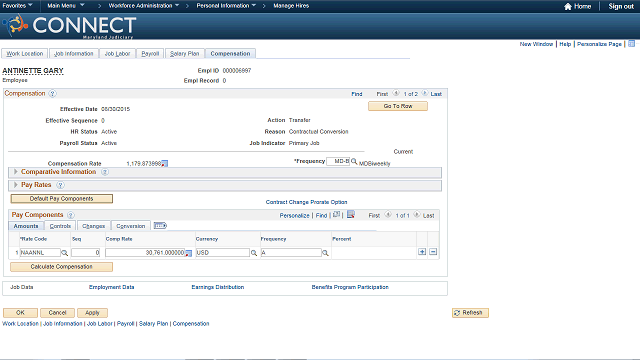640x360 pixels.
Task: Open Earnings Distribution link
Action: click(218, 287)
